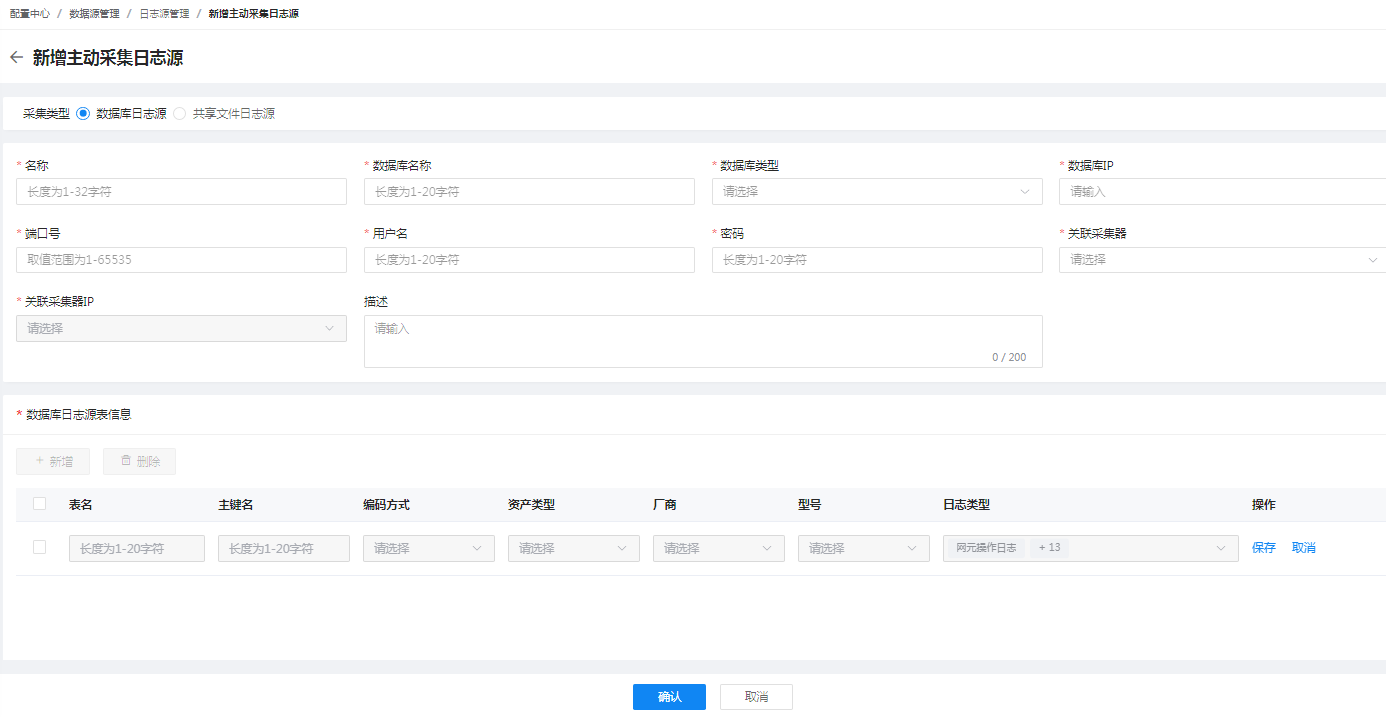Click 新增主动采集日志源 breadcrumb item
The height and width of the screenshot is (717, 1386).
click(x=253, y=14)
